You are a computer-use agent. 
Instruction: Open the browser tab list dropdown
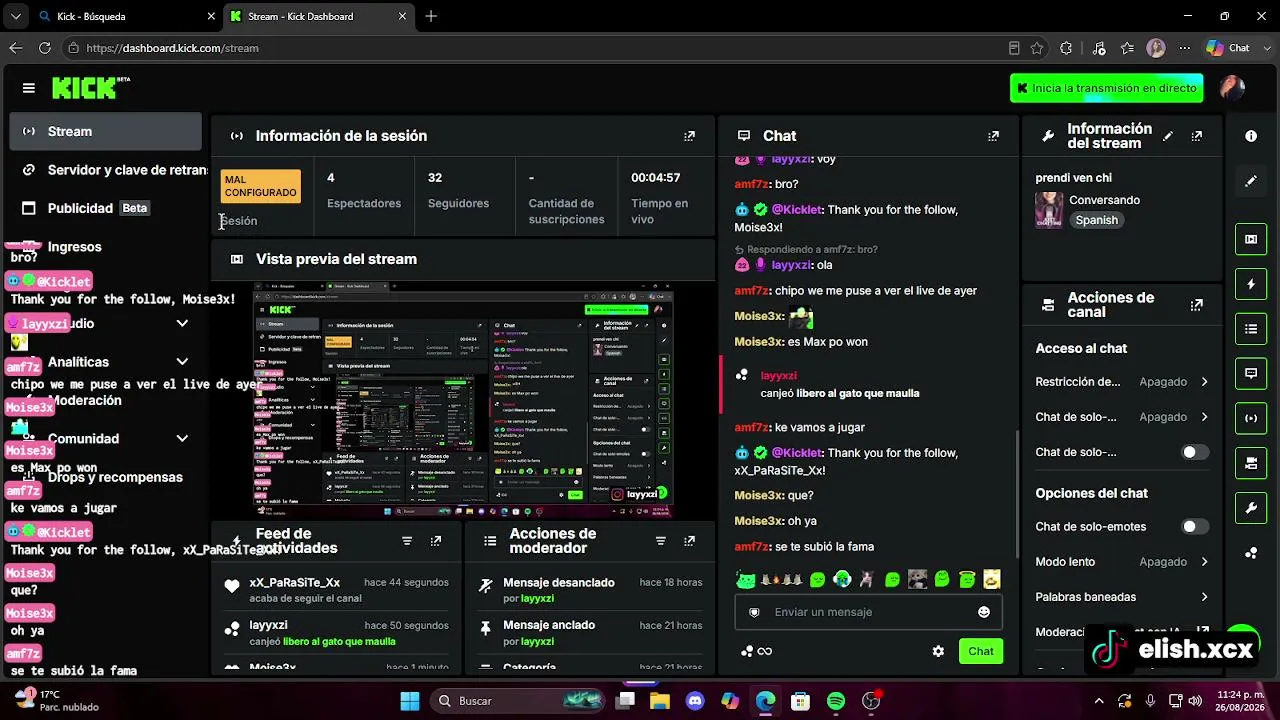click(x=16, y=16)
